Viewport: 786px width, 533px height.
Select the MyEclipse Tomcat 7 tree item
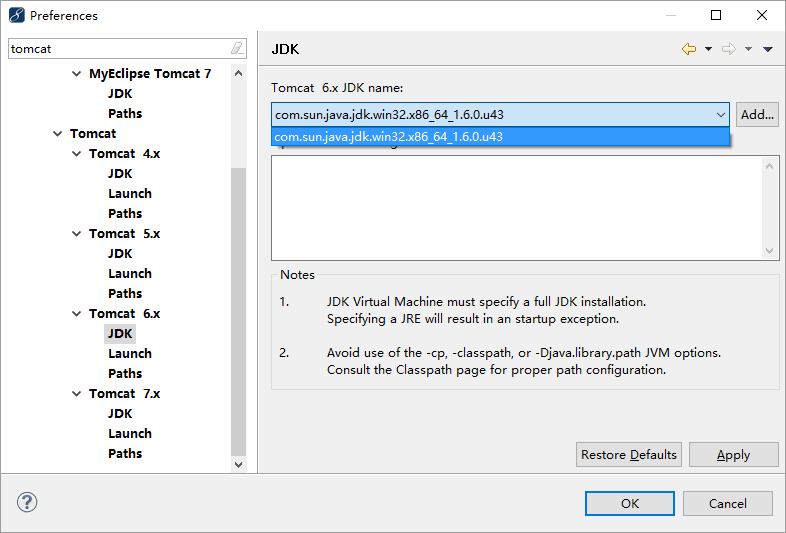[x=150, y=74]
